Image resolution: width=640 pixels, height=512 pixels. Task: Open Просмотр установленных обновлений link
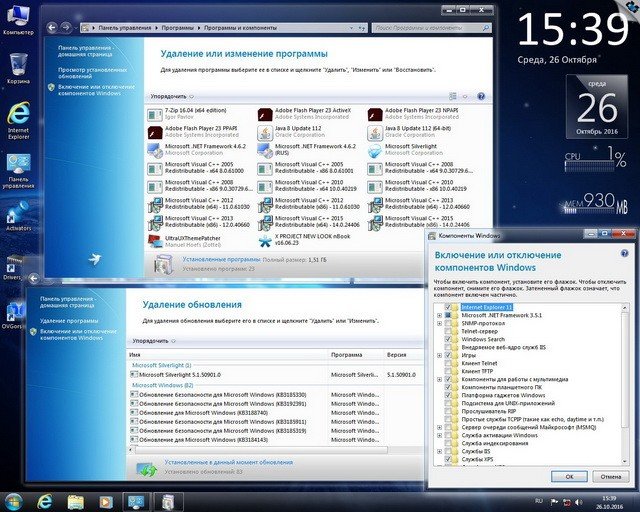92,73
